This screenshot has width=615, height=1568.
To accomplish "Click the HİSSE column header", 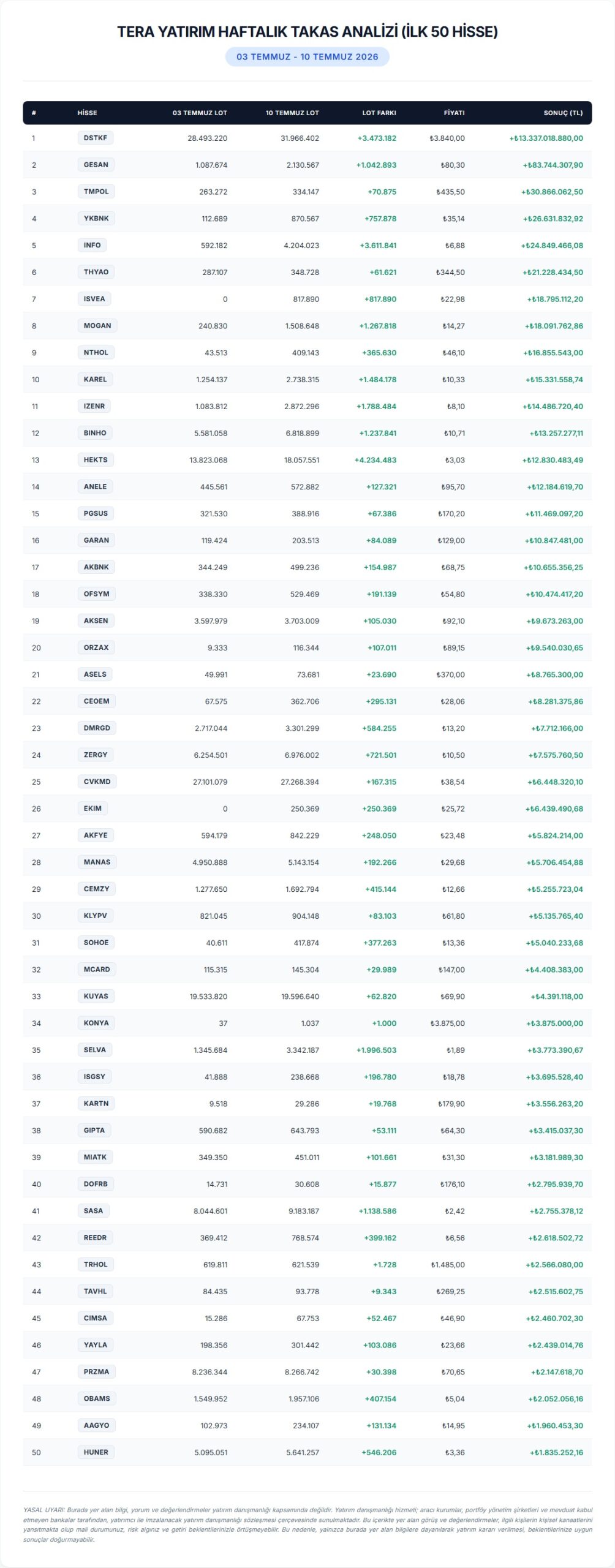I will pos(87,113).
